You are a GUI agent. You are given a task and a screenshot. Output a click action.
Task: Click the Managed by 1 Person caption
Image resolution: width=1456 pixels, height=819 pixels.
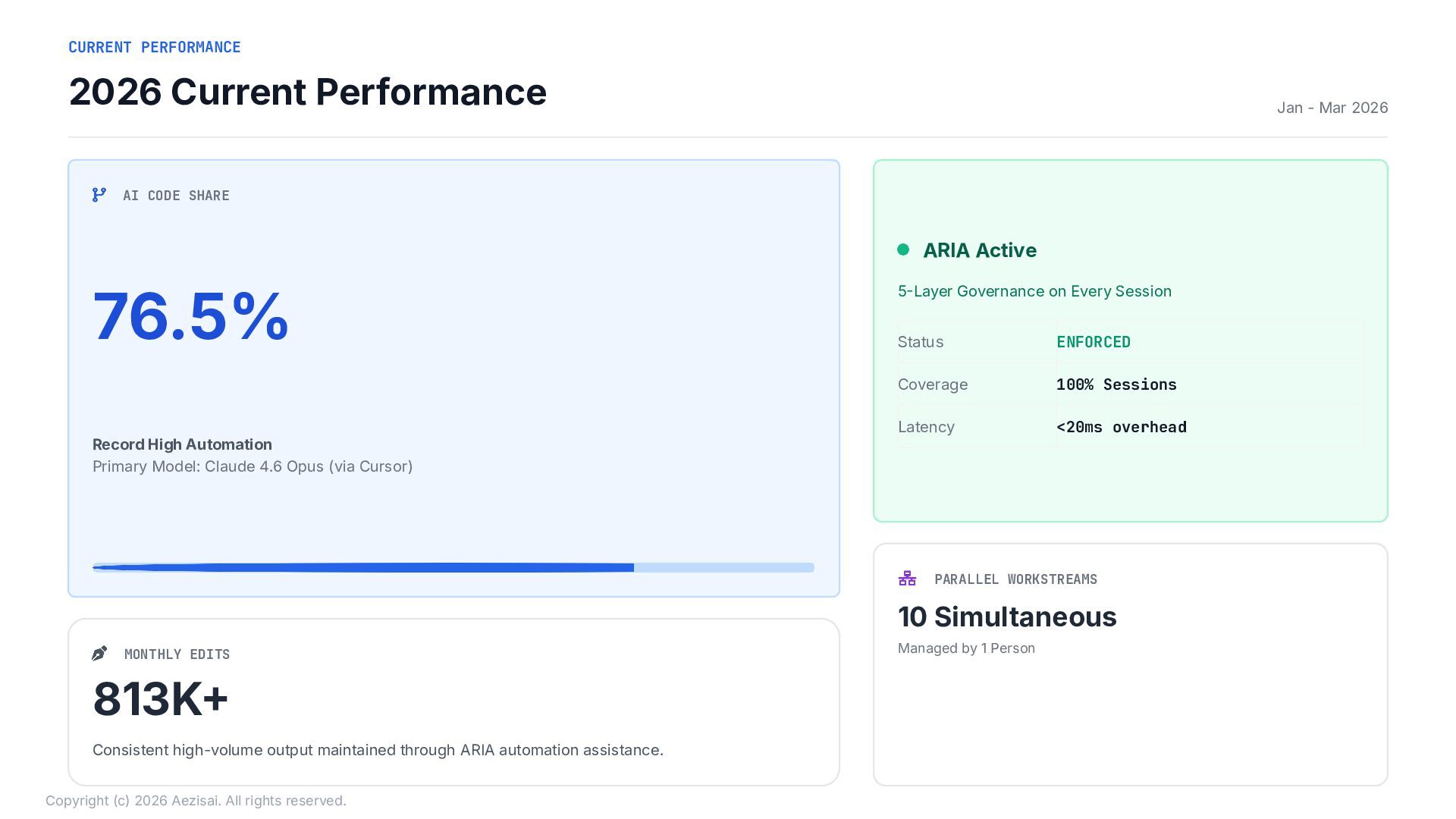pos(966,648)
